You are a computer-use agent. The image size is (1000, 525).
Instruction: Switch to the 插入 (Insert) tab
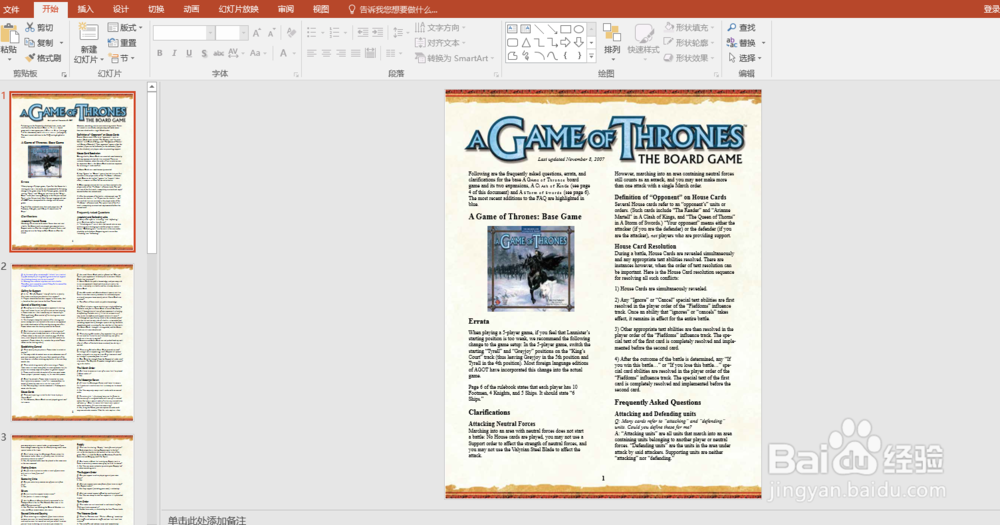pos(85,10)
